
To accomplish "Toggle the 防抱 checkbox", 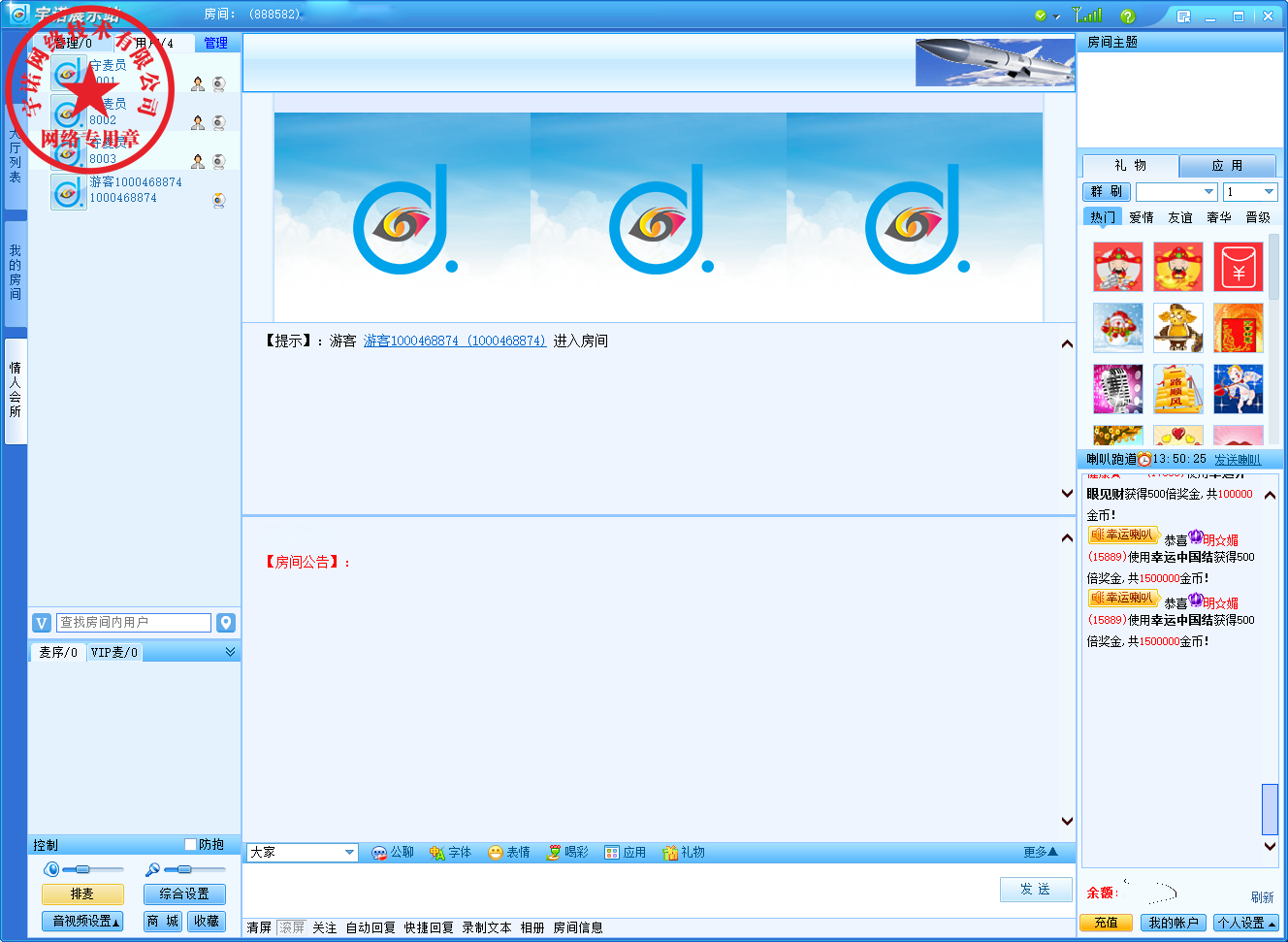I will click(x=191, y=844).
